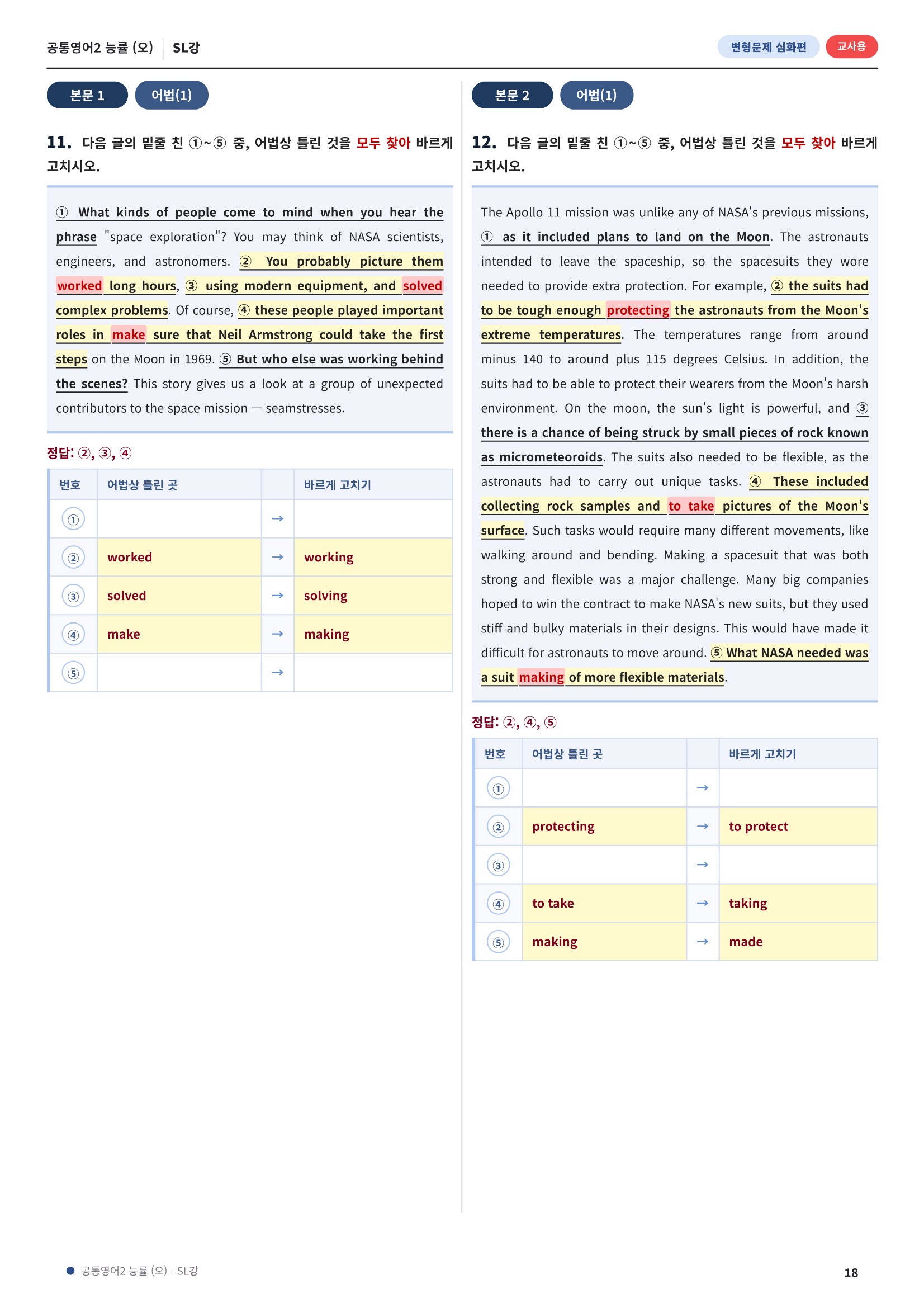The height and width of the screenshot is (1308, 924).
Task: Click circled ① in question 11's answer table
Action: tap(73, 519)
